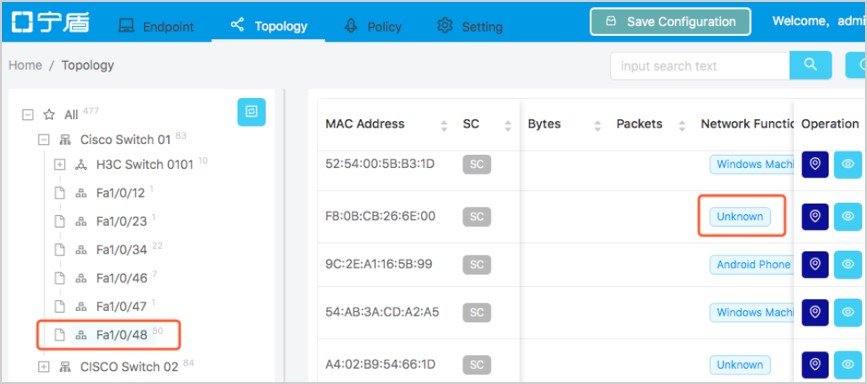The width and height of the screenshot is (867, 384).
Task: Collapse the Cisco Switch 01 node
Action: tap(43, 140)
